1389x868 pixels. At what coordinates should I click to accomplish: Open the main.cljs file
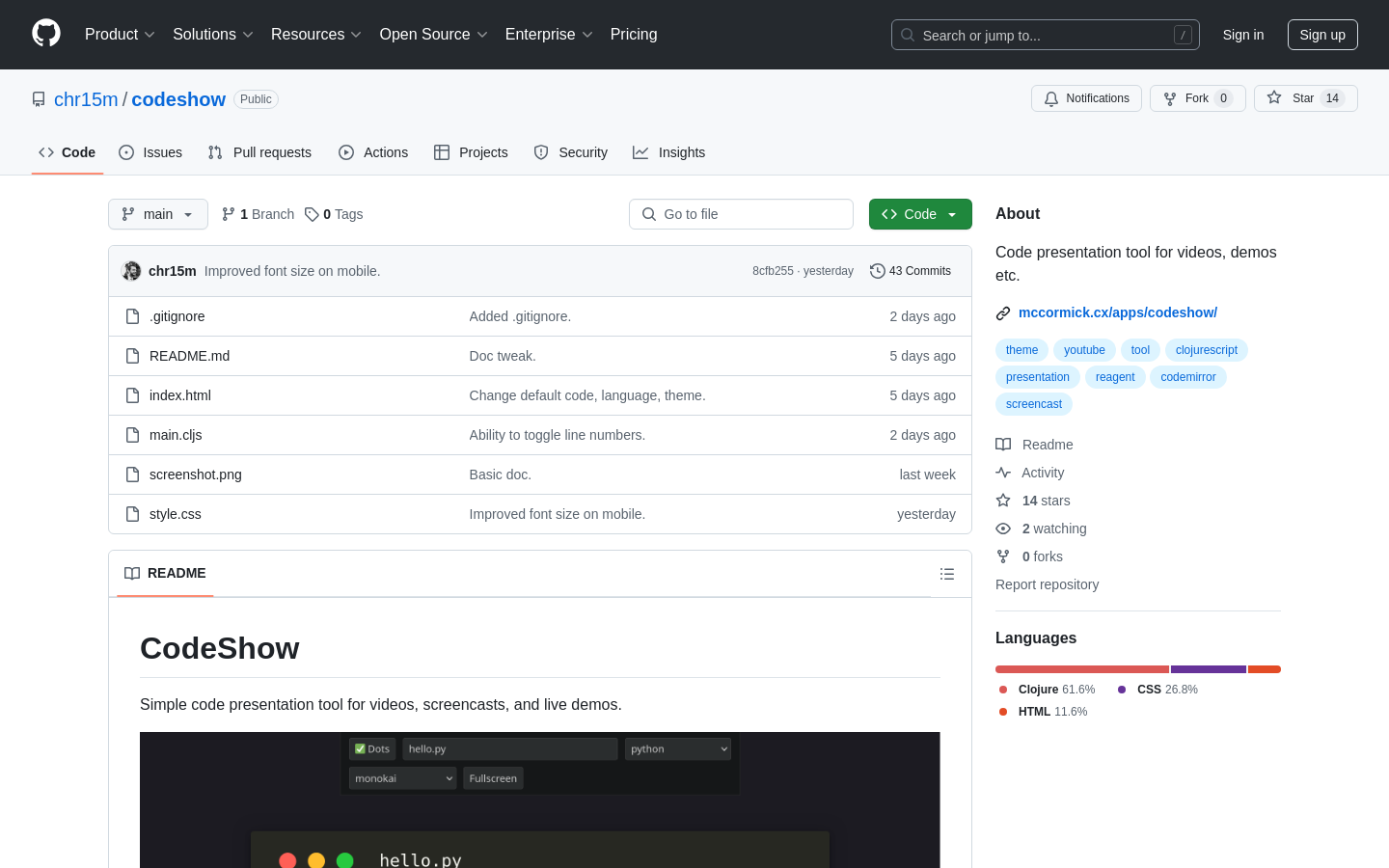pos(176,435)
